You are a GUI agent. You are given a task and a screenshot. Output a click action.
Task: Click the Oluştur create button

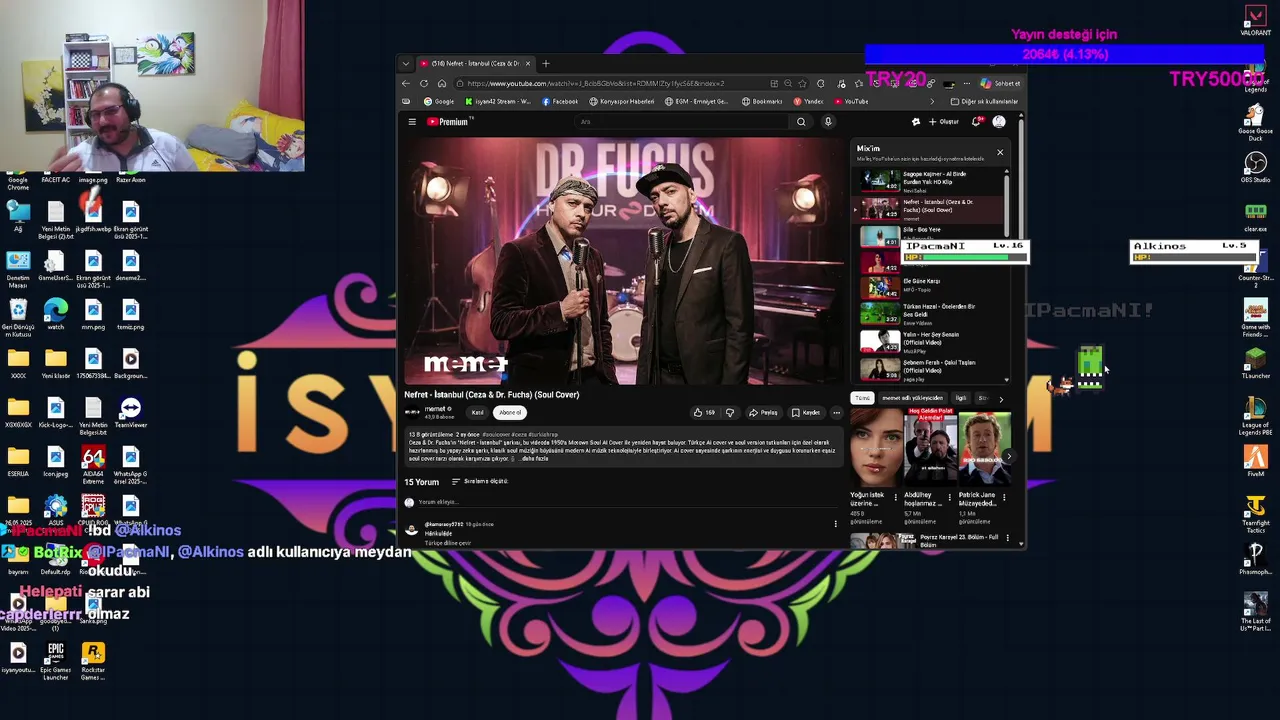coord(944,122)
